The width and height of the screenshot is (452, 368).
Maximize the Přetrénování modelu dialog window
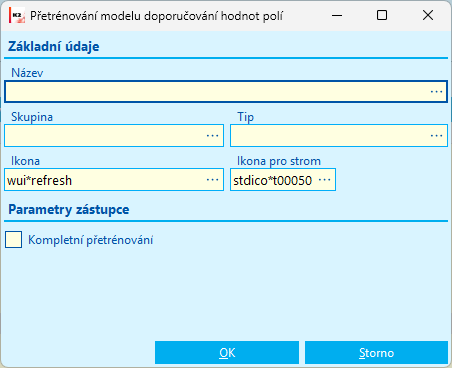(382, 15)
